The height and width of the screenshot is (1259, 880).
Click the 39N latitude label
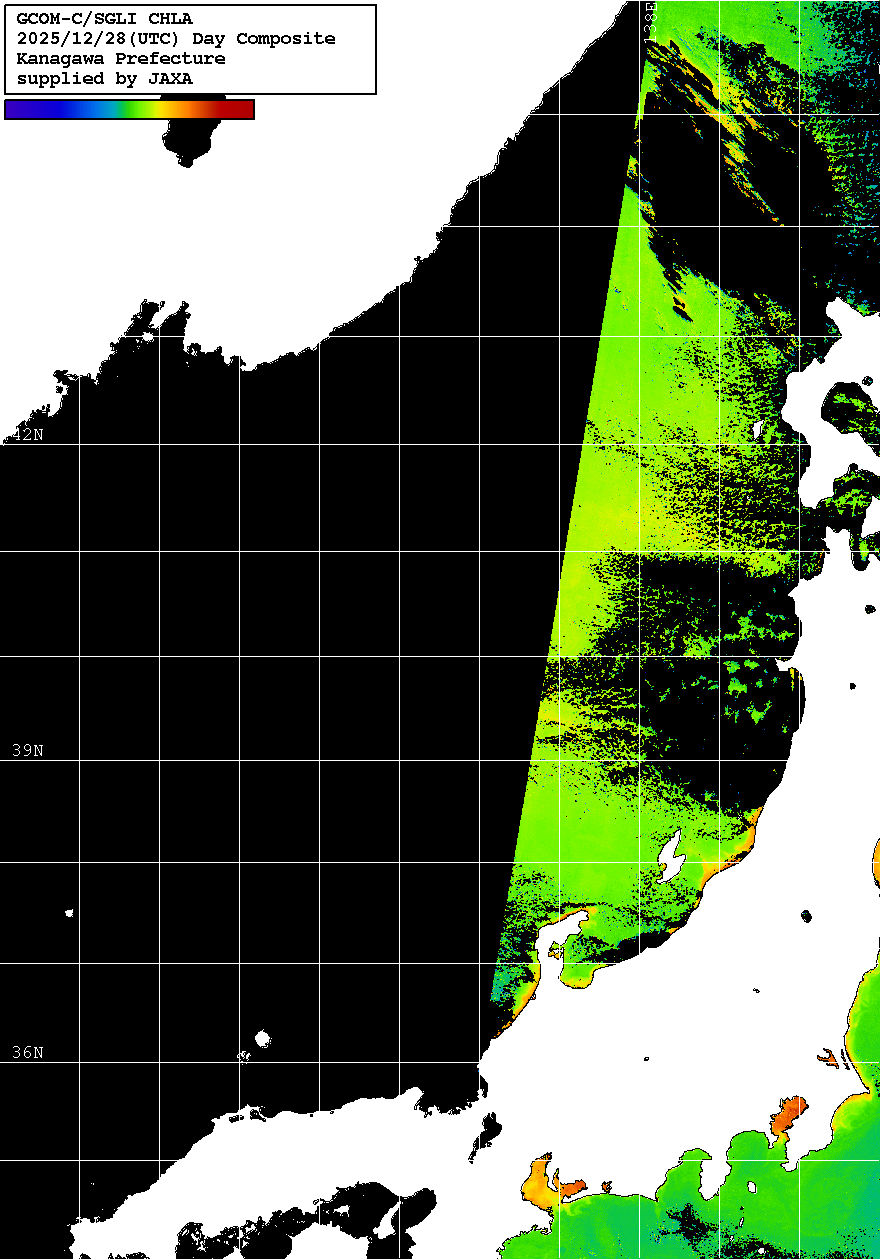tap(28, 750)
